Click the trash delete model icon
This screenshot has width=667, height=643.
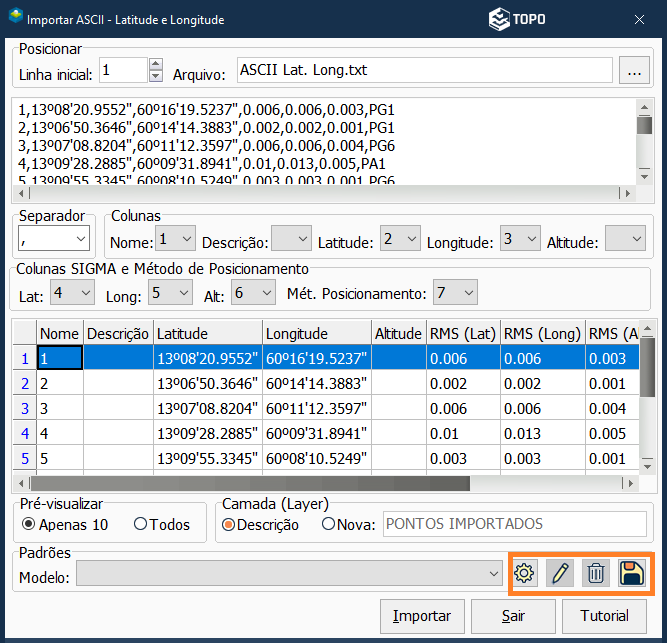coord(596,573)
